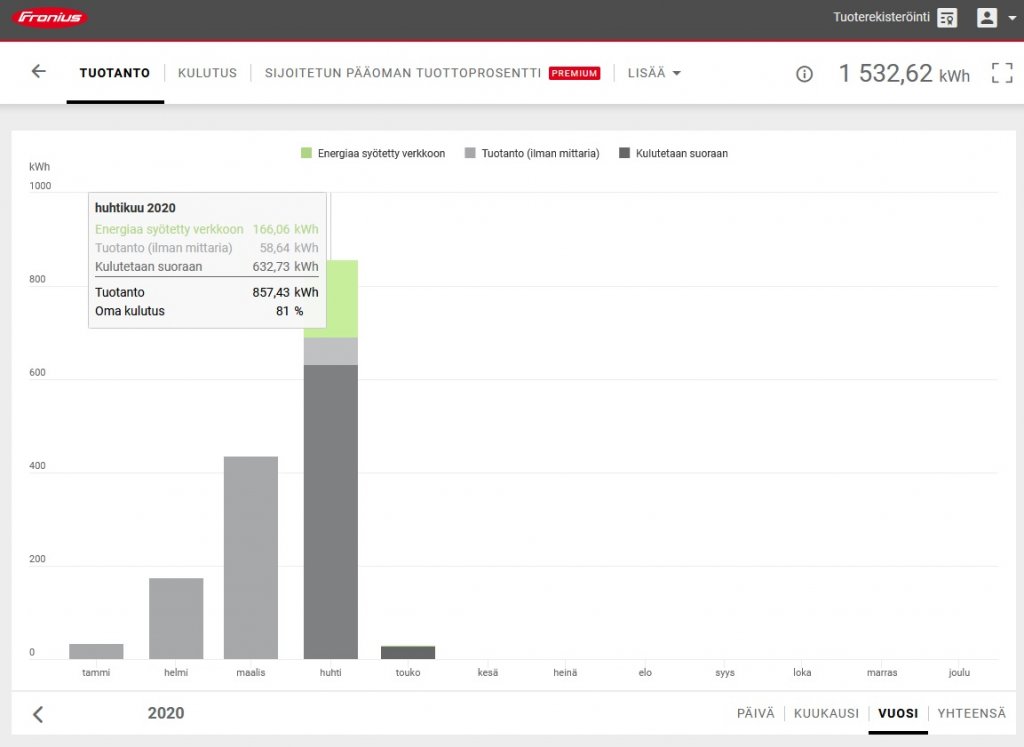Enter fullscreen chart view
This screenshot has height=747, width=1024.
pos(1001,73)
